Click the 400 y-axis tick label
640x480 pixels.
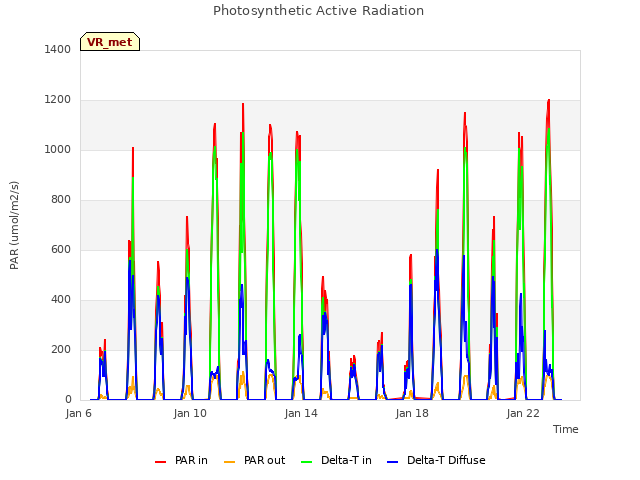61,300
